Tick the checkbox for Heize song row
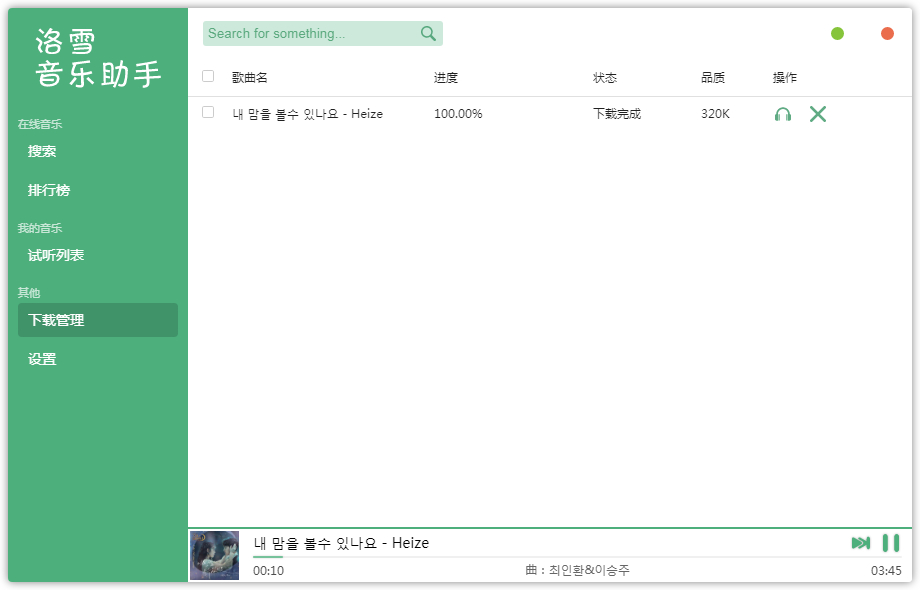 208,113
